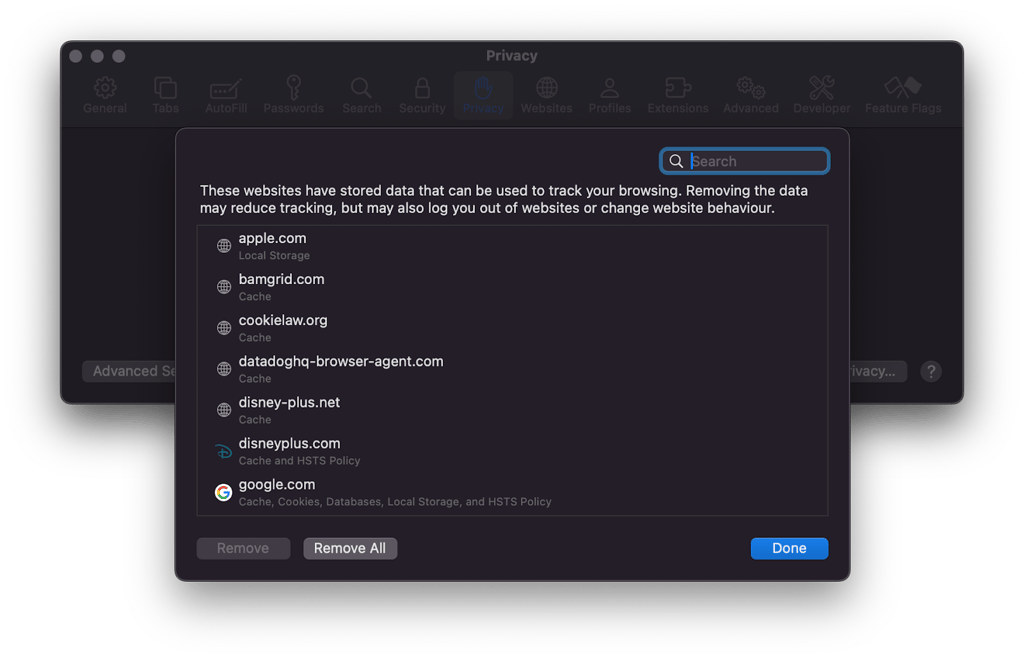Open the help question mark button
Screen dimensions: 1024x661
pos(931,372)
